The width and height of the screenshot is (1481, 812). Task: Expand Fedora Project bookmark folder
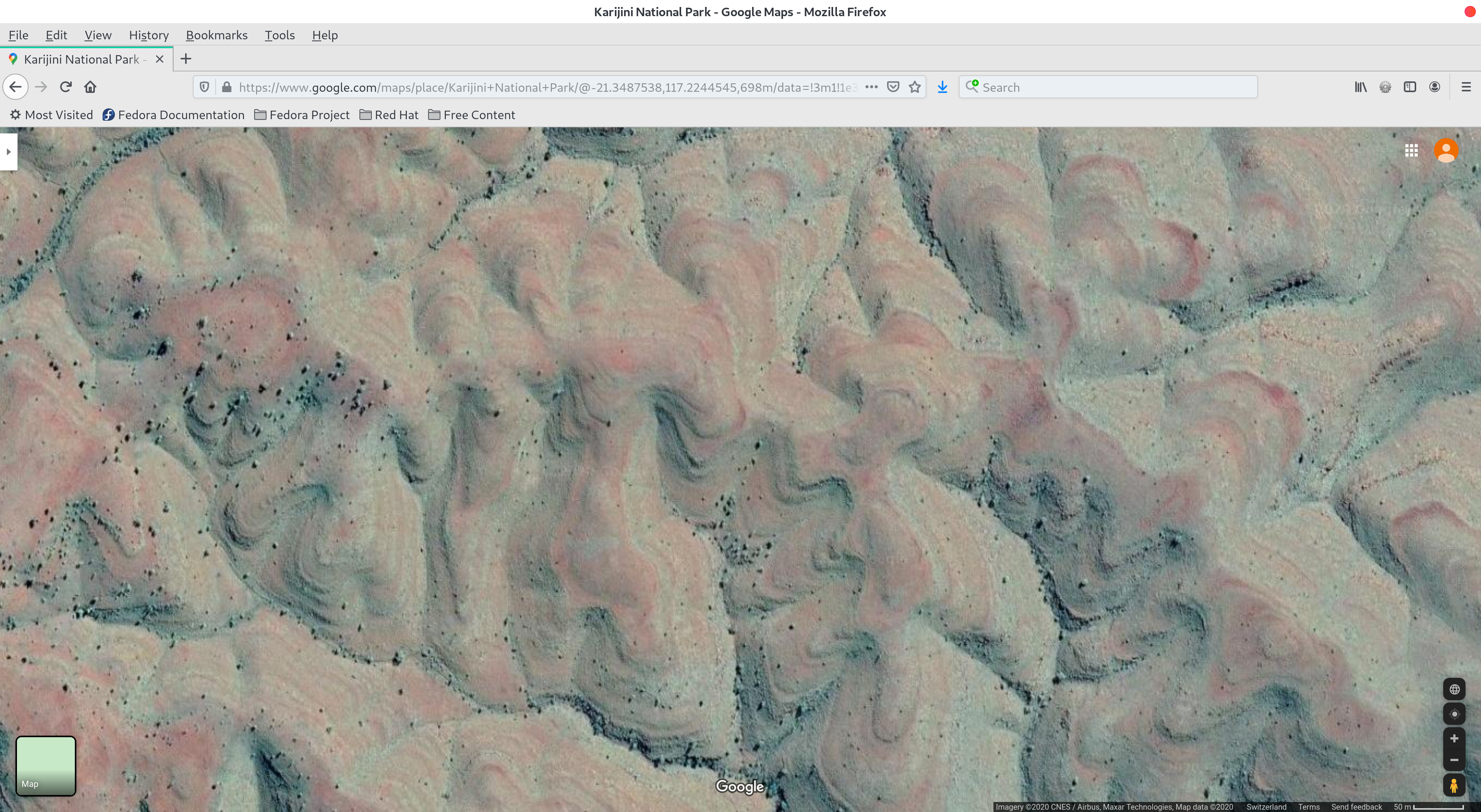(302, 115)
